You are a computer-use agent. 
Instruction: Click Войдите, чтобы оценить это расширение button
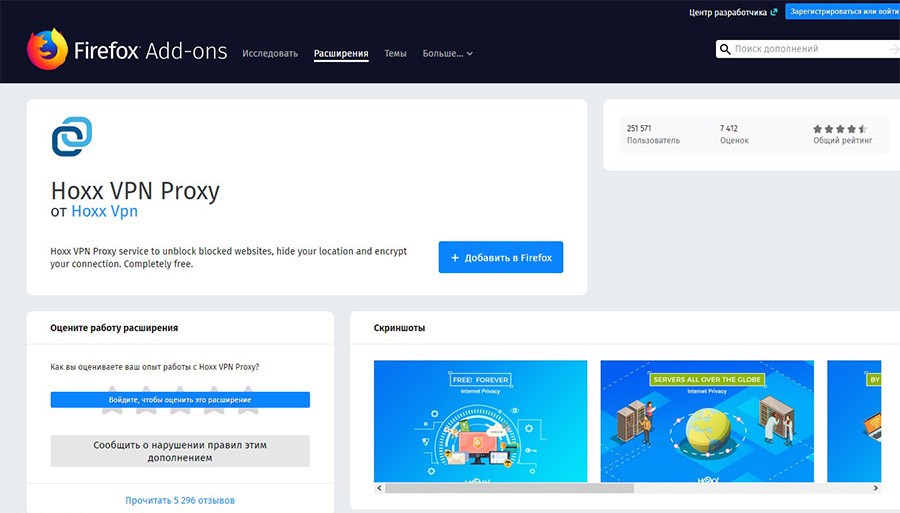(180, 400)
